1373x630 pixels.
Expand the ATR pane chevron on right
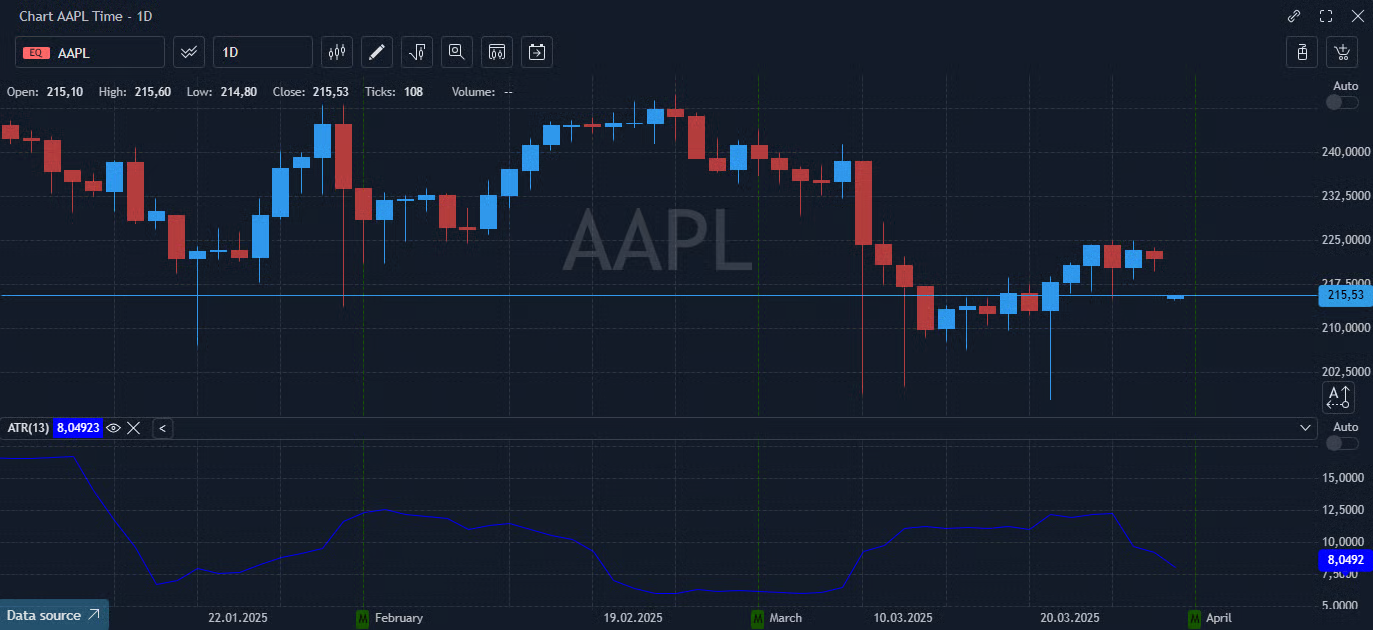(x=1306, y=428)
